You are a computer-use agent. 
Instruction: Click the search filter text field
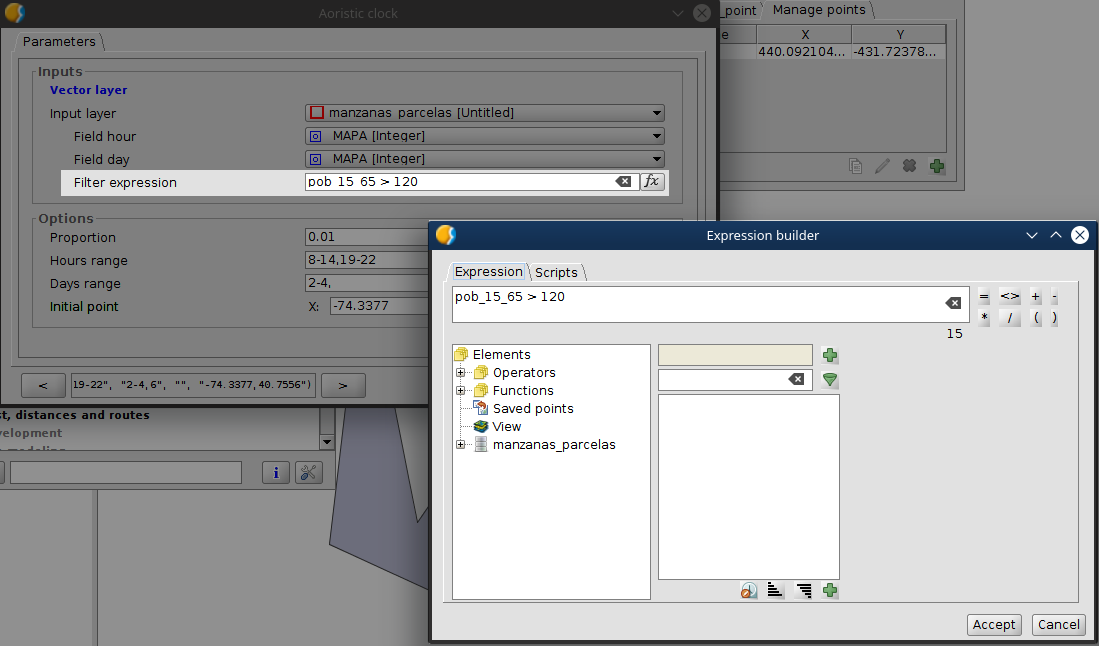(724, 380)
